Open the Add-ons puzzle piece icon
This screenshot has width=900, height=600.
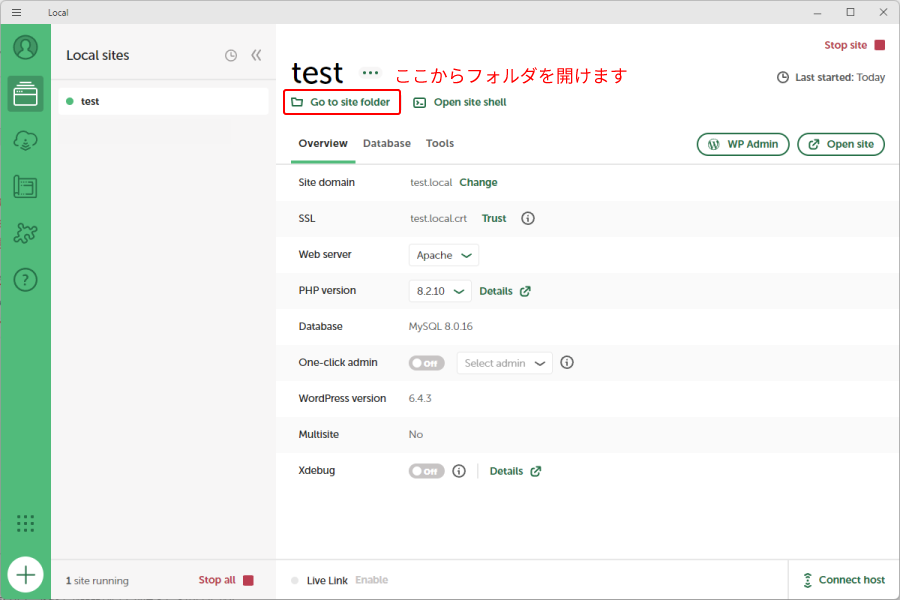point(26,233)
